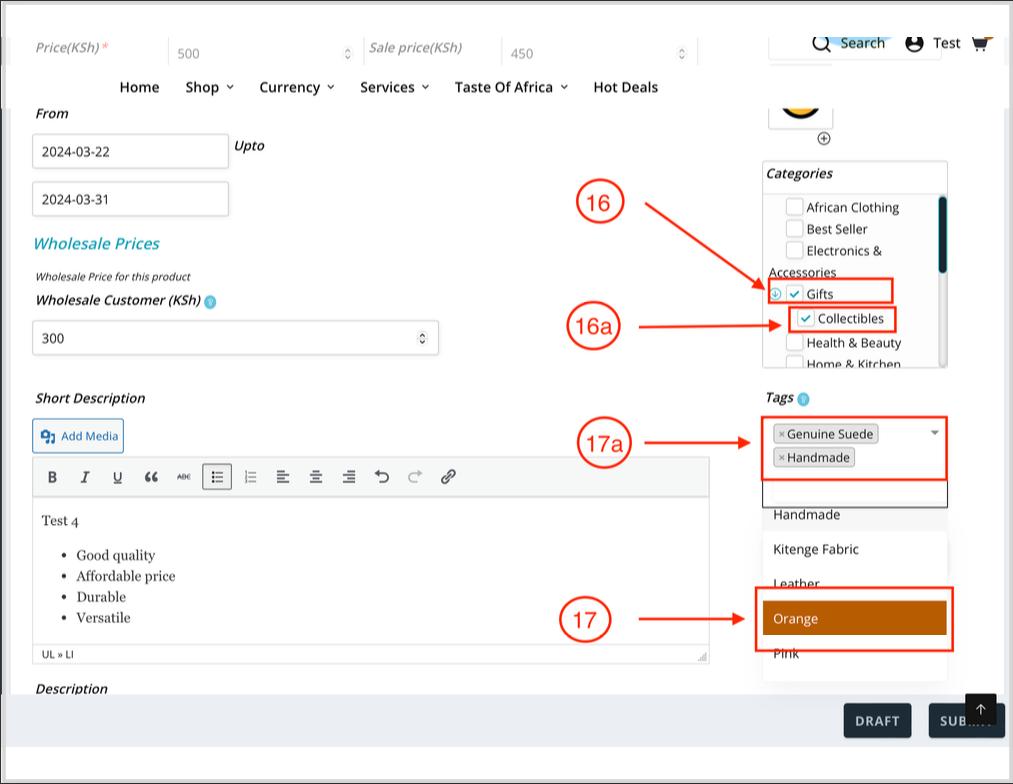Click the blockquote icon in the toolbar

coord(151,477)
